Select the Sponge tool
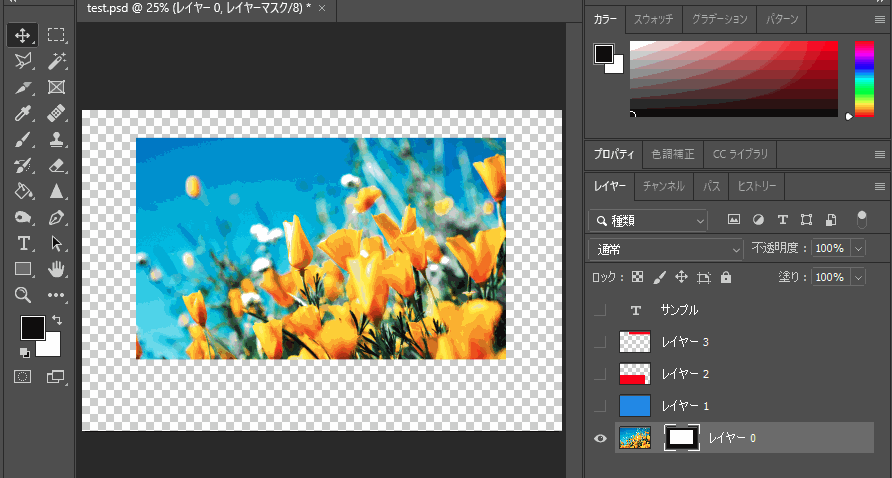Viewport: 892px width, 478px height. click(22, 217)
